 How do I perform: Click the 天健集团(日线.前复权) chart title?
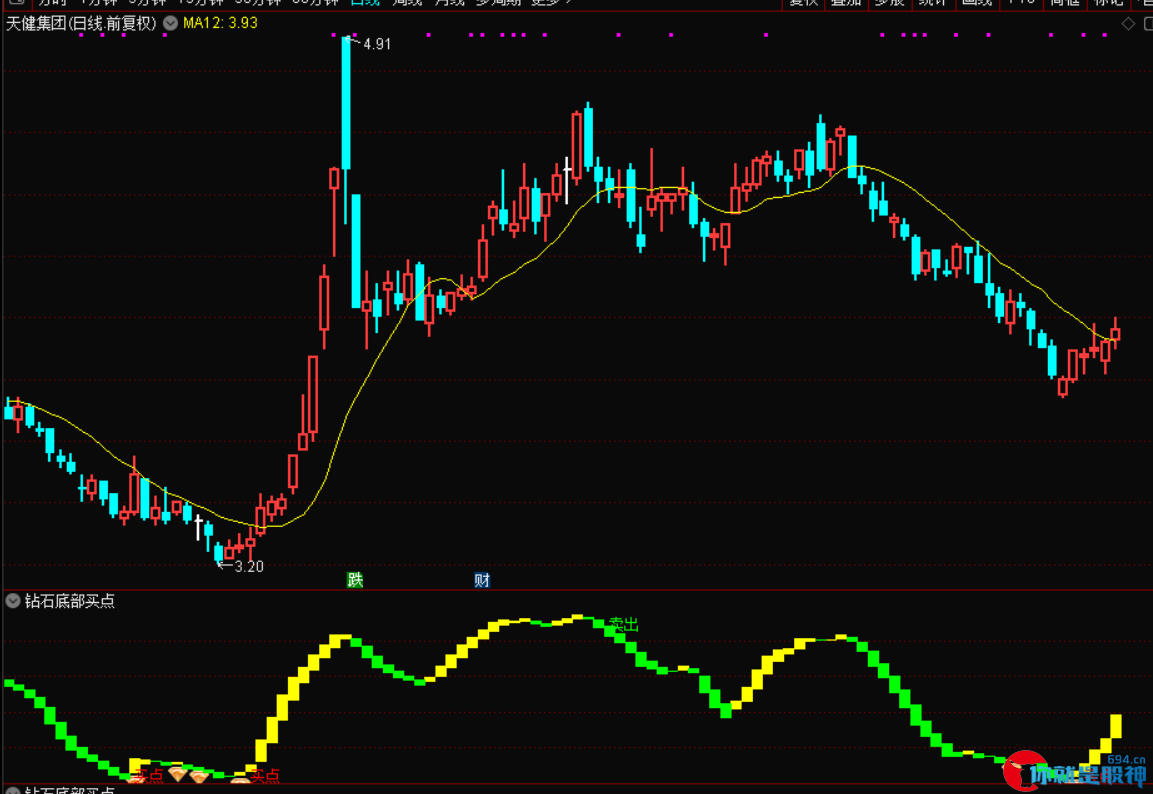pos(82,24)
